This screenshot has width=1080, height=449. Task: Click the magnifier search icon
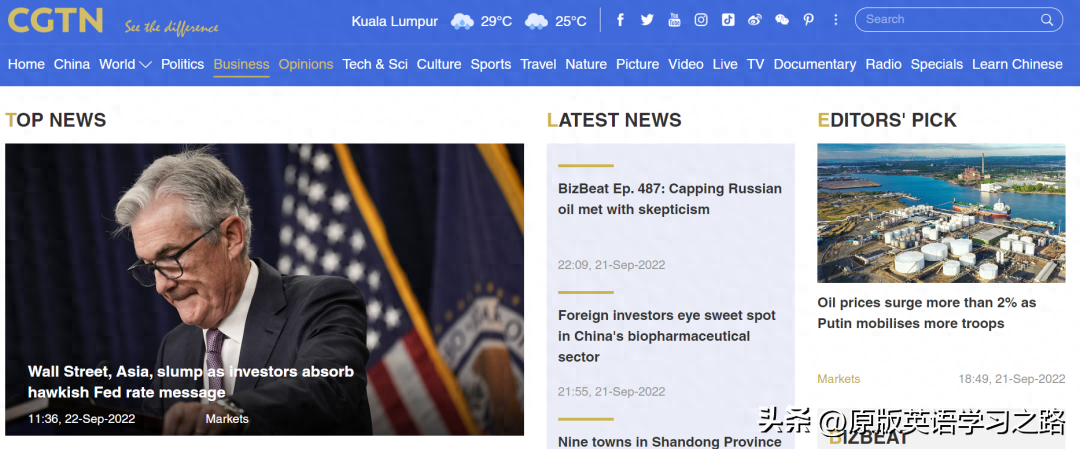[x=1047, y=20]
